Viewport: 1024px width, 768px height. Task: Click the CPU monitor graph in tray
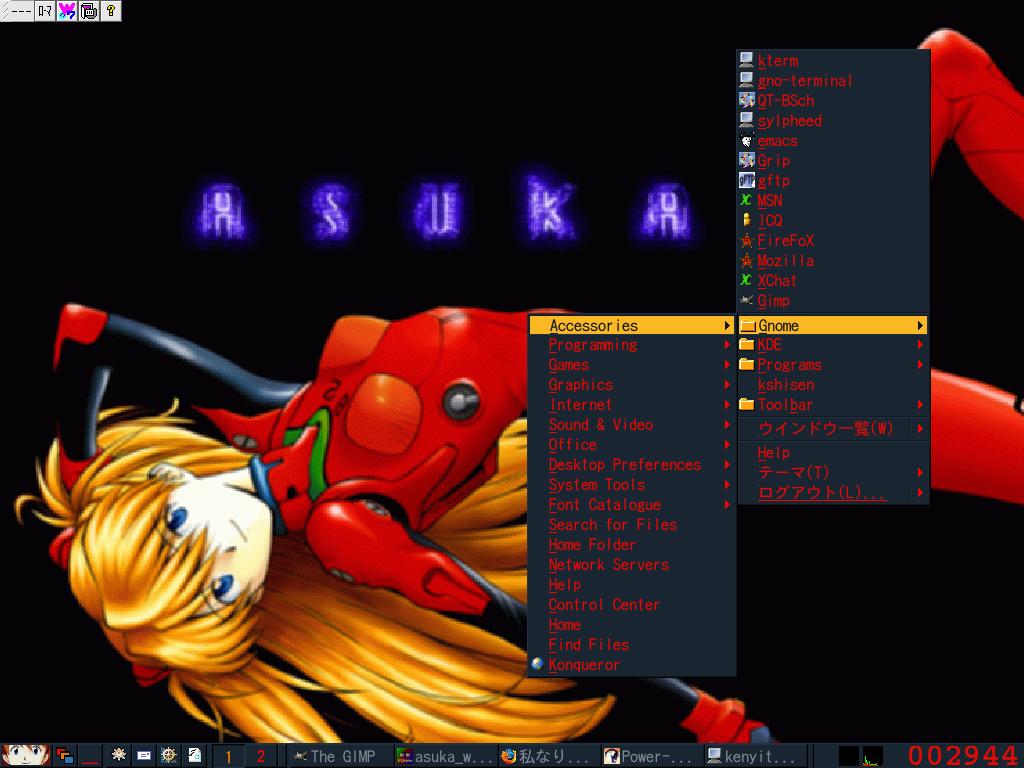(x=873, y=756)
